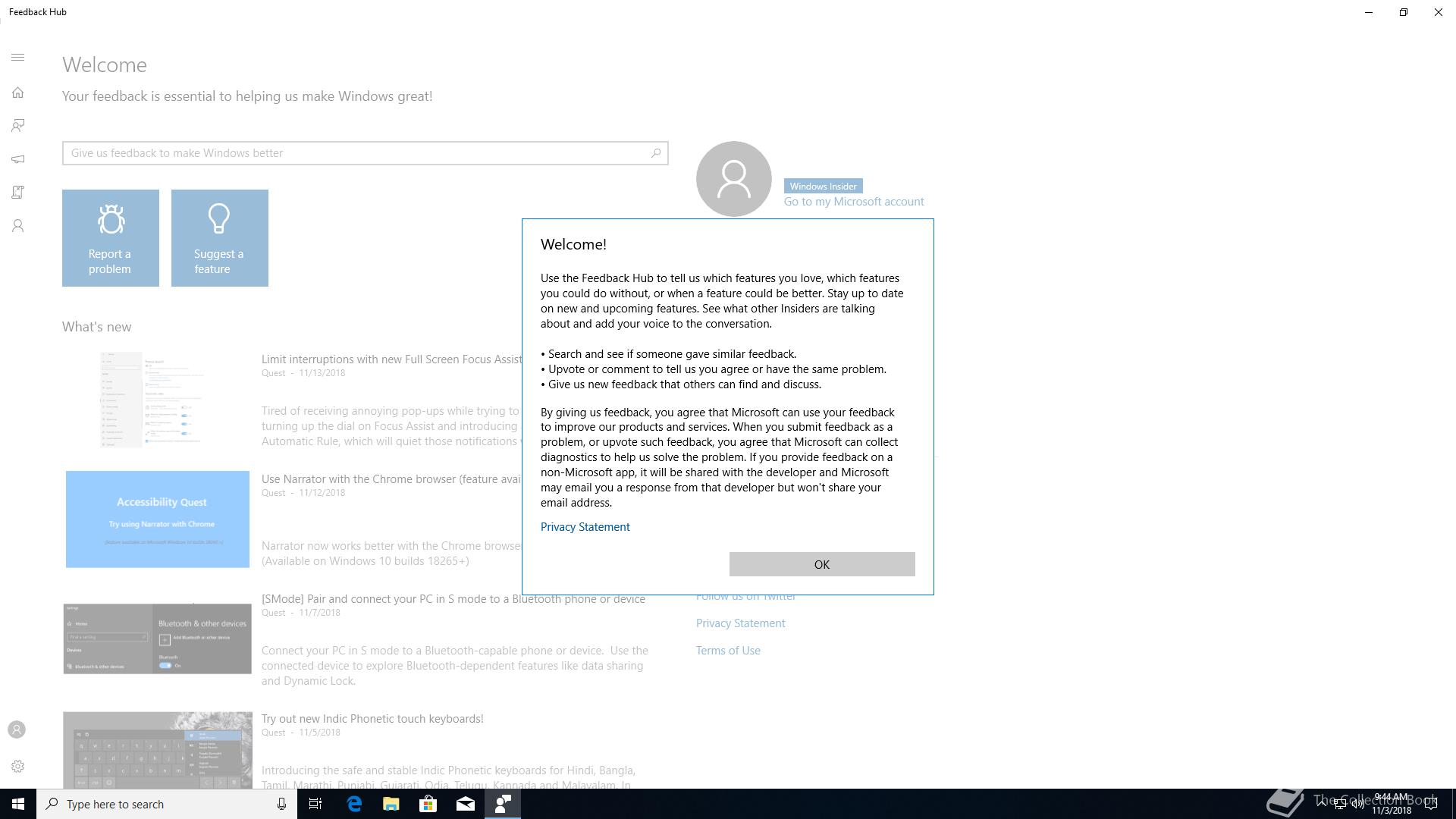This screenshot has width=1456, height=819.
Task: Open the Action Center notifications icon
Action: coord(1432,804)
